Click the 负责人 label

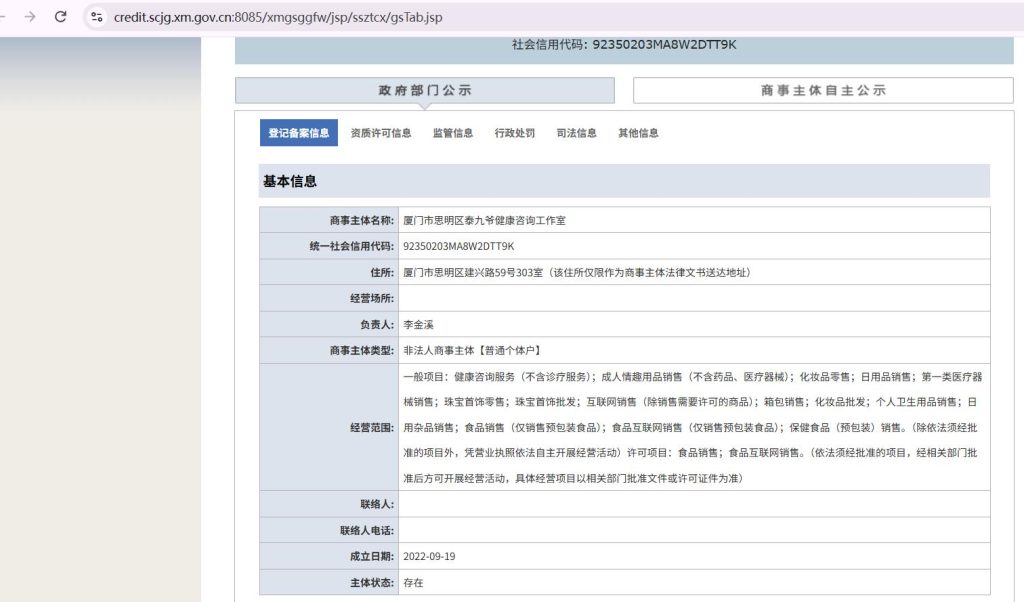tap(377, 325)
